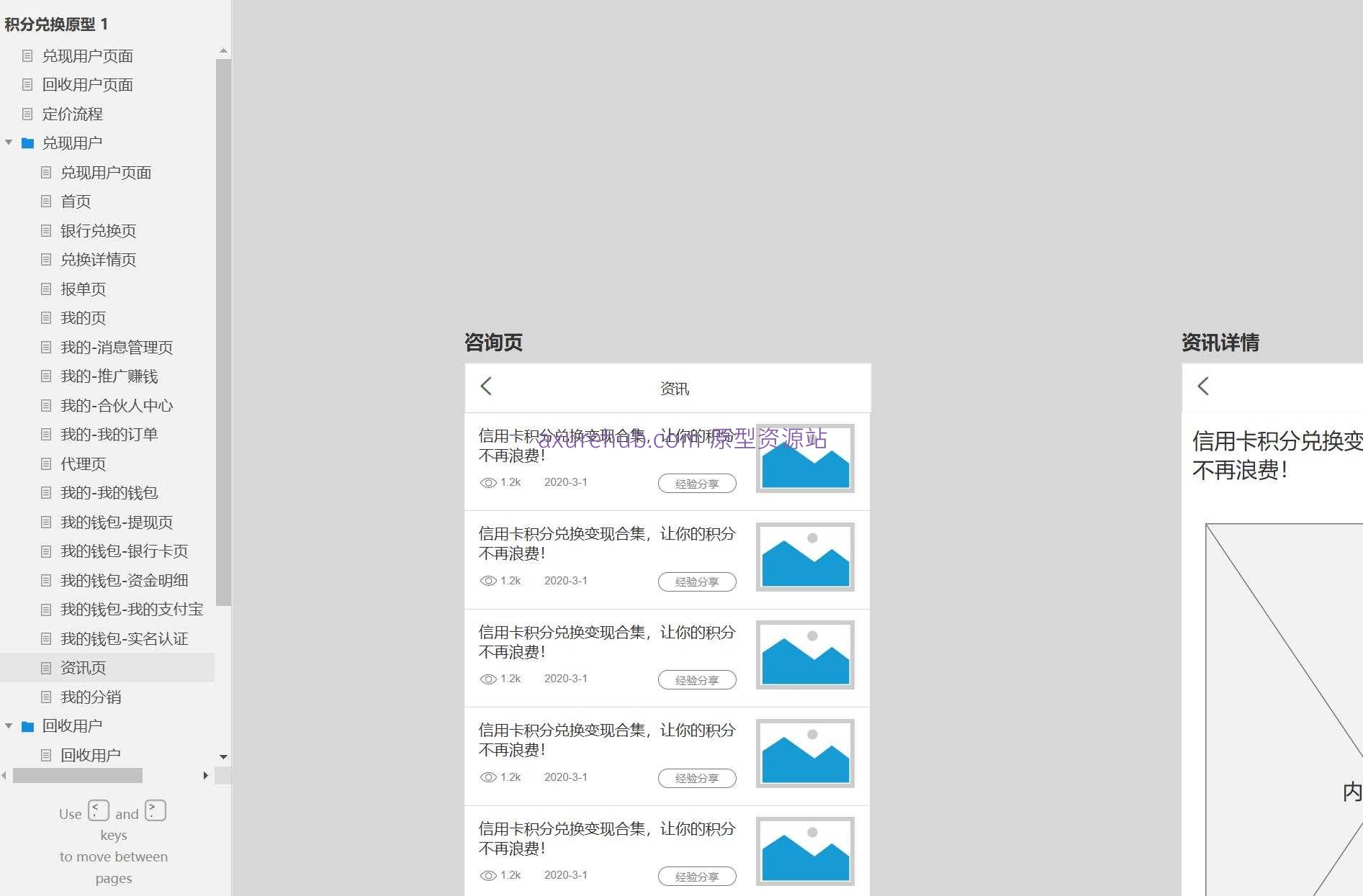Click the blue folder icon next to 回收用户
1363x896 pixels.
point(28,725)
